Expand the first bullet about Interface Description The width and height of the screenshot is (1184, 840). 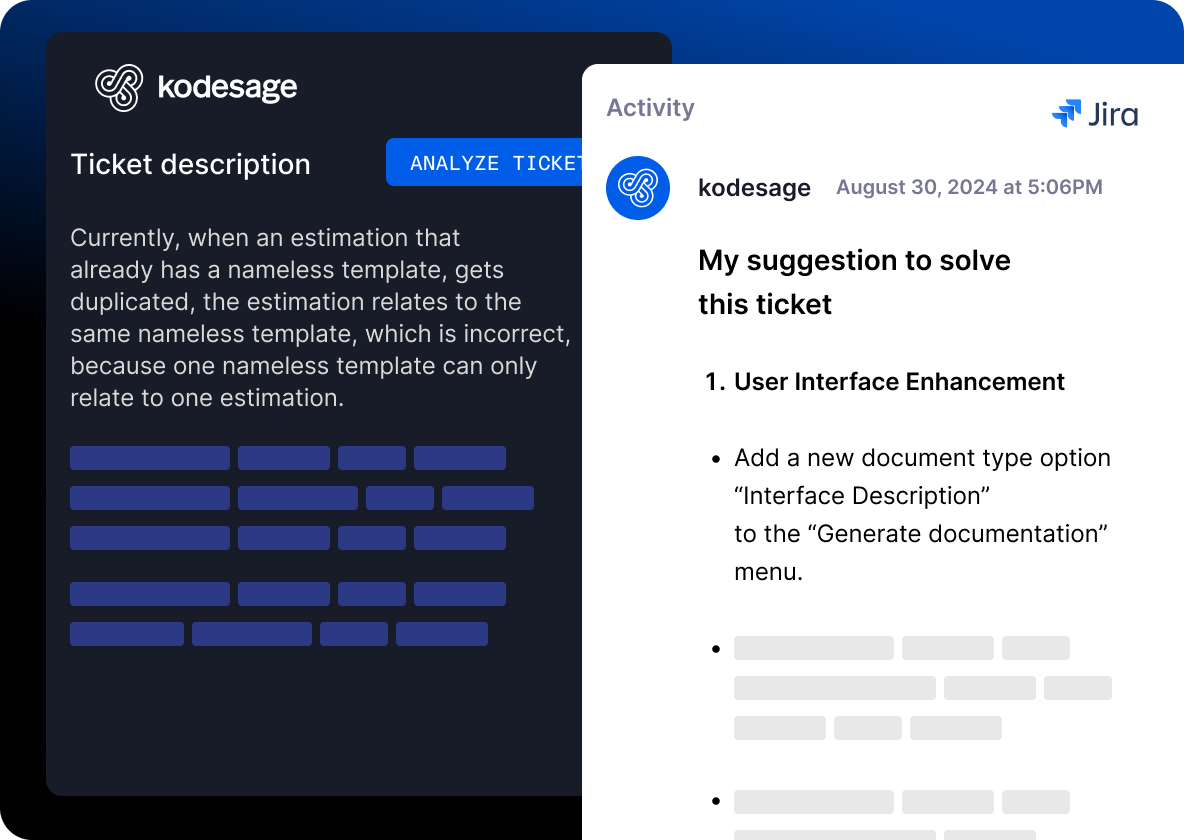pos(922,495)
